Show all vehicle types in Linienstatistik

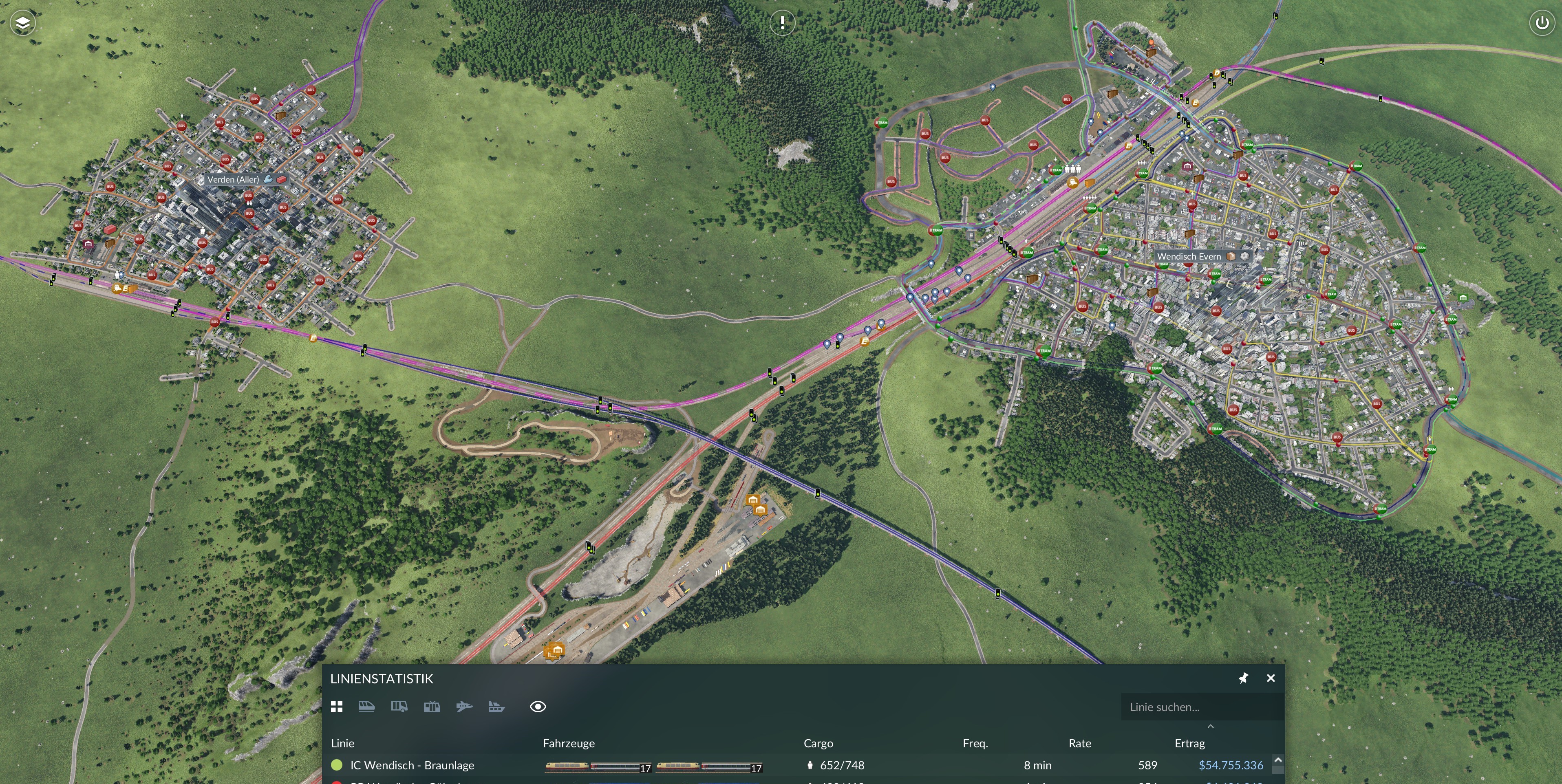(x=337, y=707)
